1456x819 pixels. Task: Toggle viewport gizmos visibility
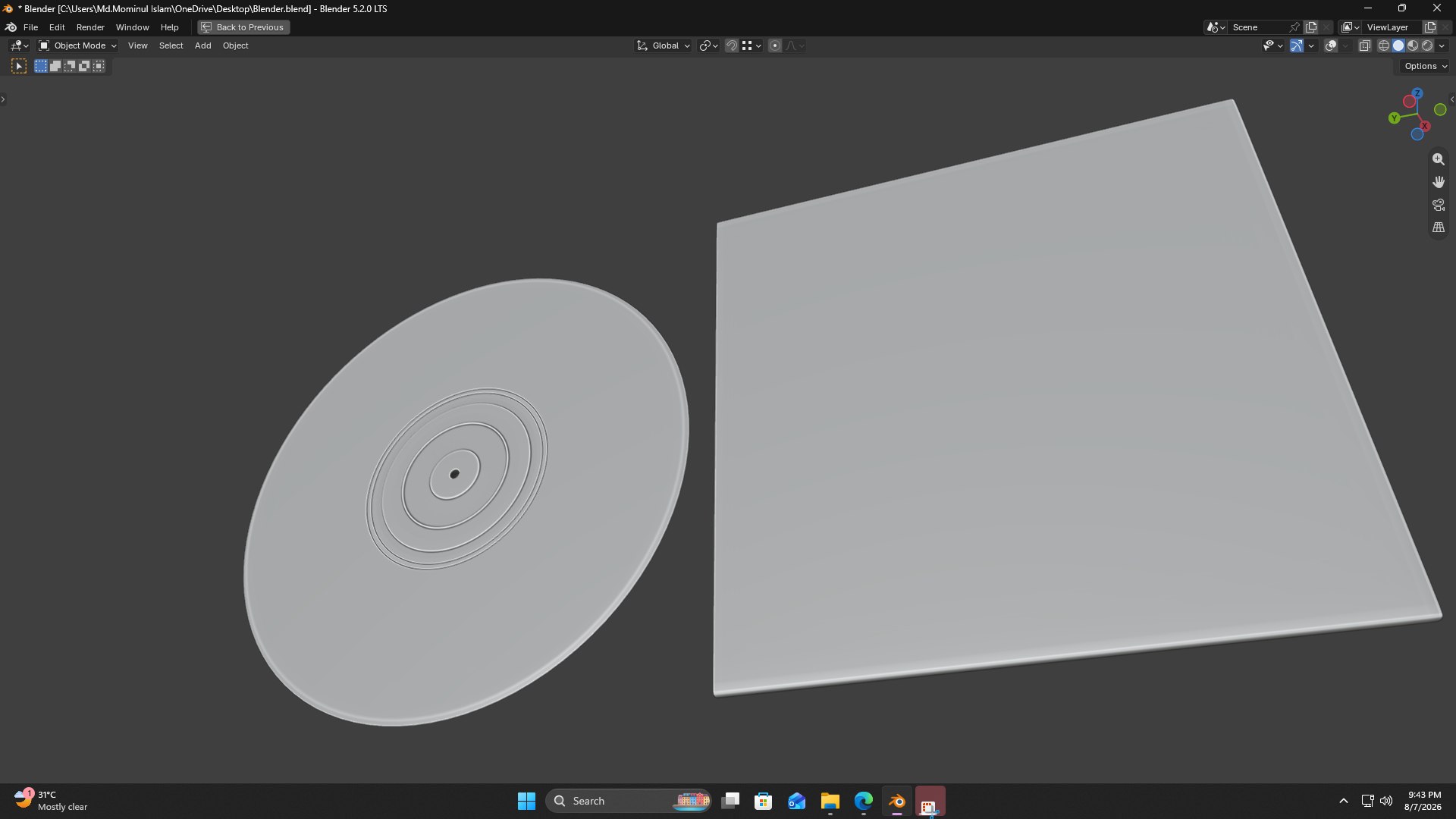(1297, 46)
